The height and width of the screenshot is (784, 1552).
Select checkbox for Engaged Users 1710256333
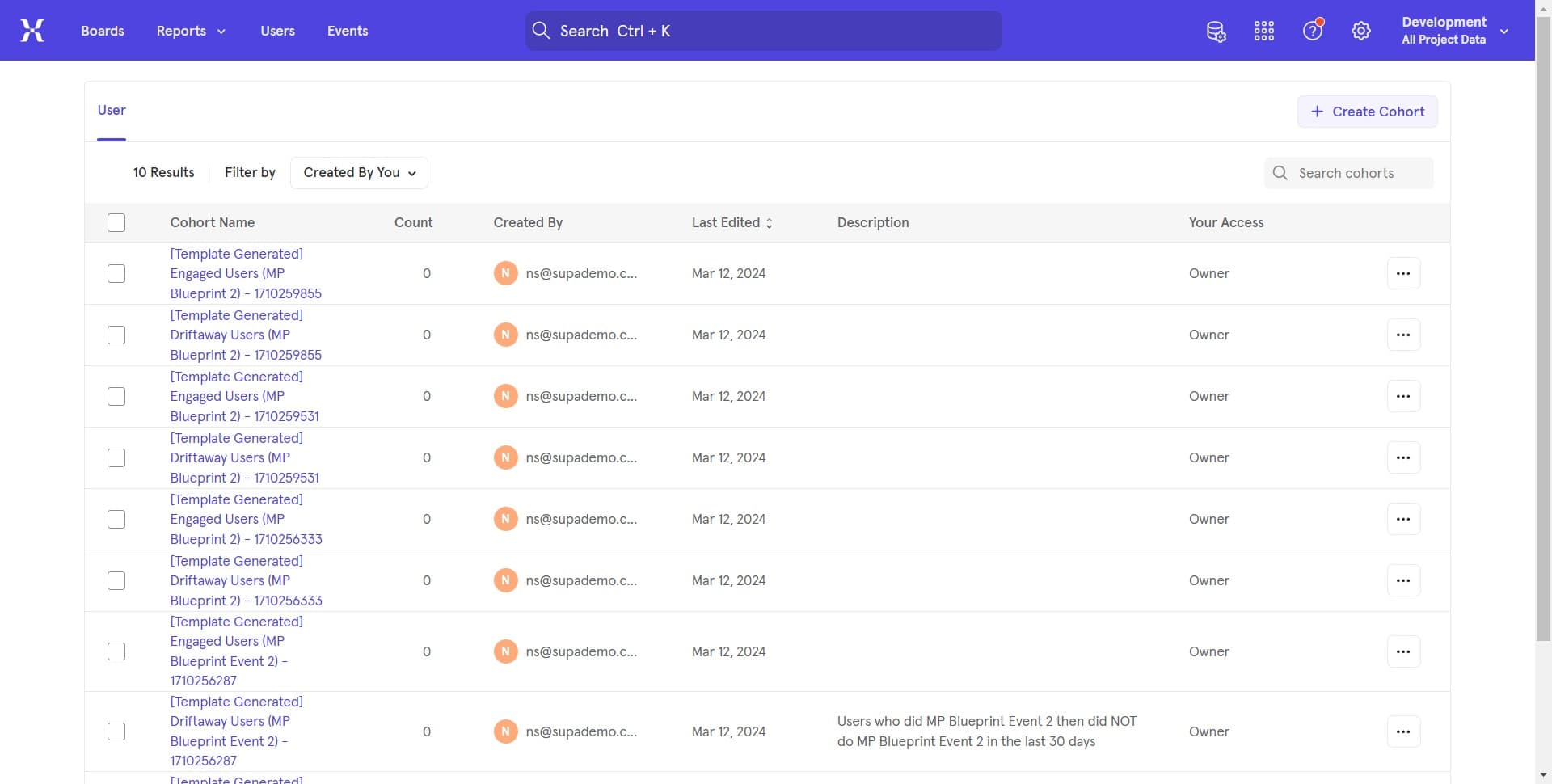[x=116, y=520]
